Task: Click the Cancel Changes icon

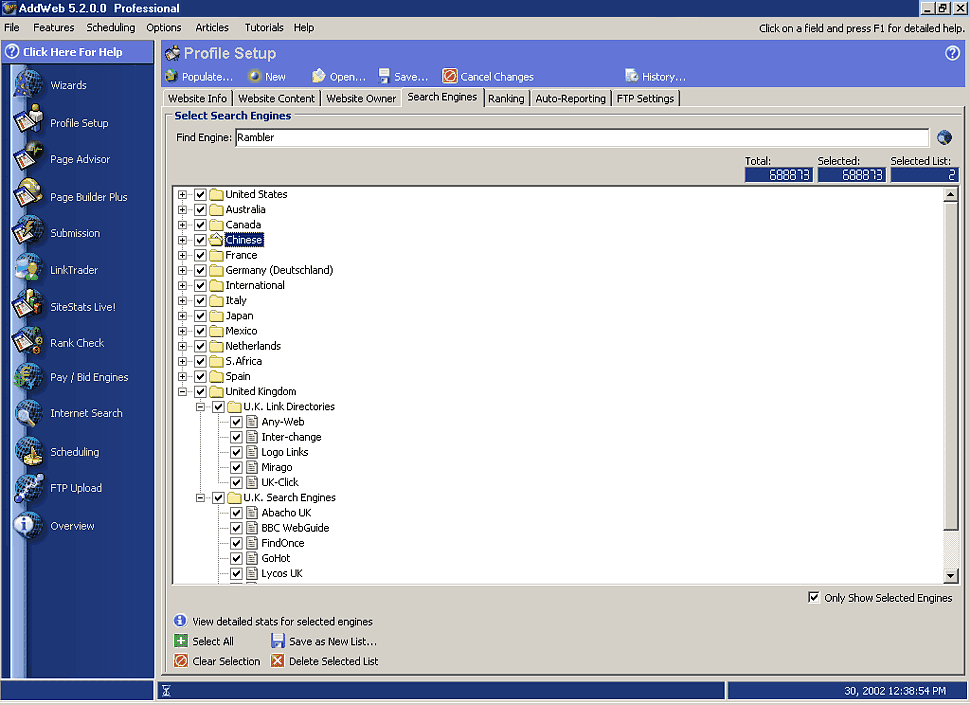Action: (x=450, y=76)
